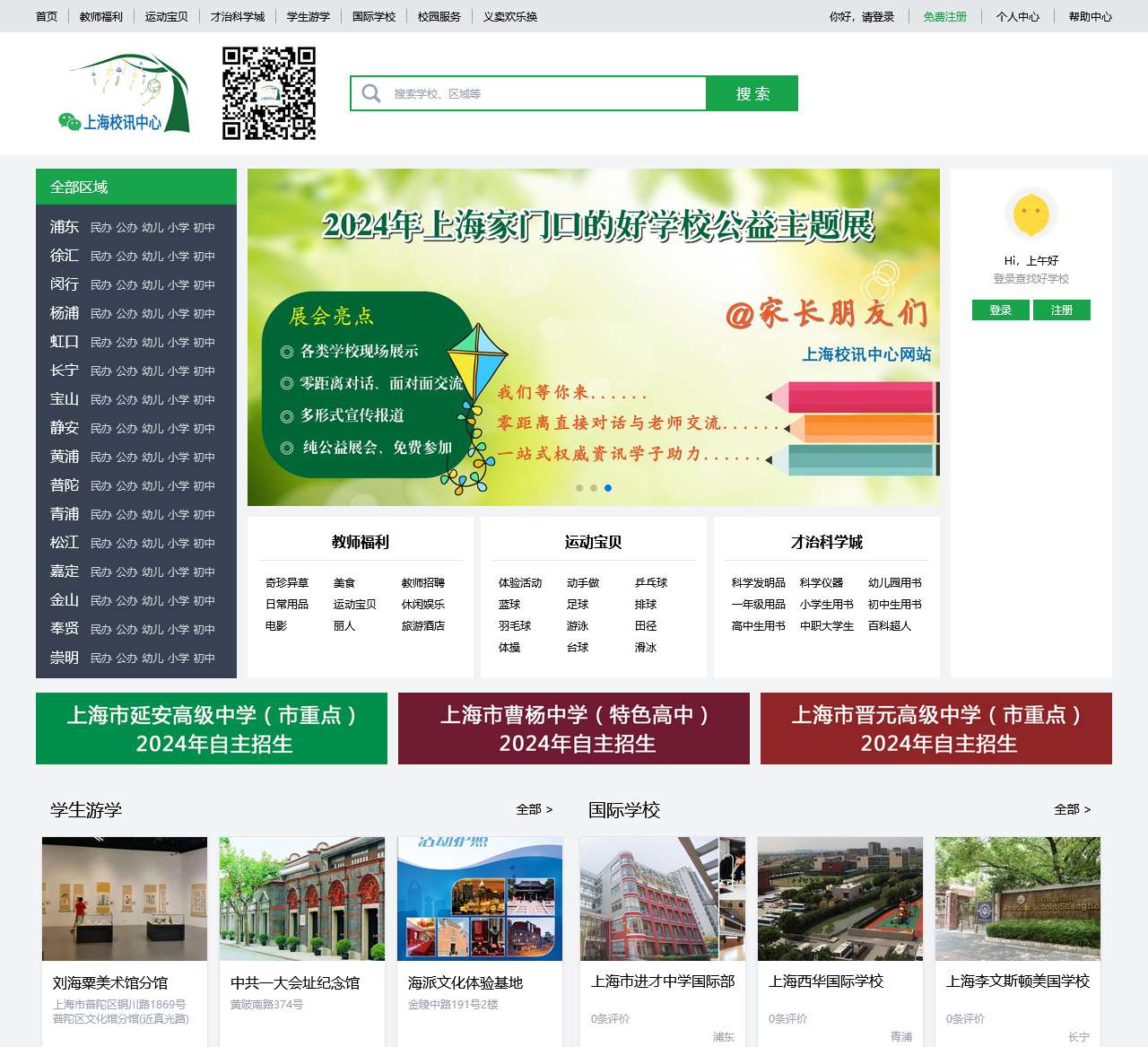This screenshot has height=1047, width=1148.
Task: Click 全部 link beside 国际学校 heading
Action: pyautogui.click(x=1073, y=809)
